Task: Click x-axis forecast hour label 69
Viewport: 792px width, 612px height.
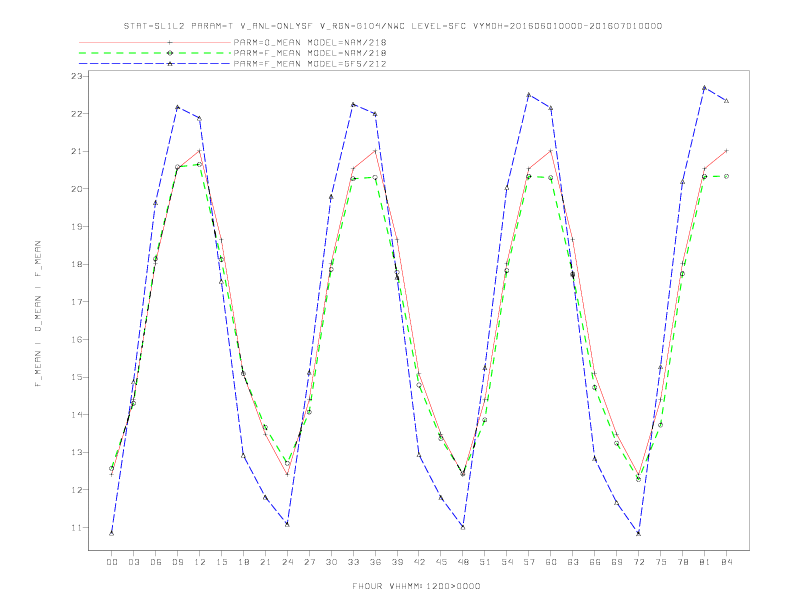Action: coord(617,562)
